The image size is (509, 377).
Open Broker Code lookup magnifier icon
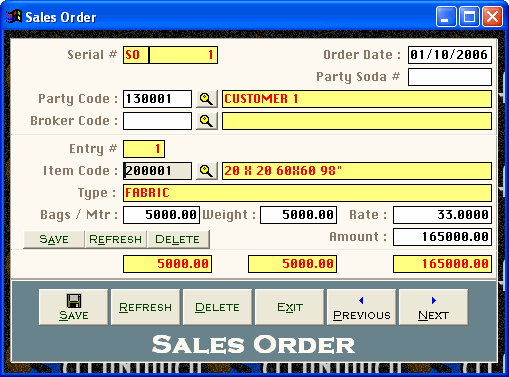(207, 121)
